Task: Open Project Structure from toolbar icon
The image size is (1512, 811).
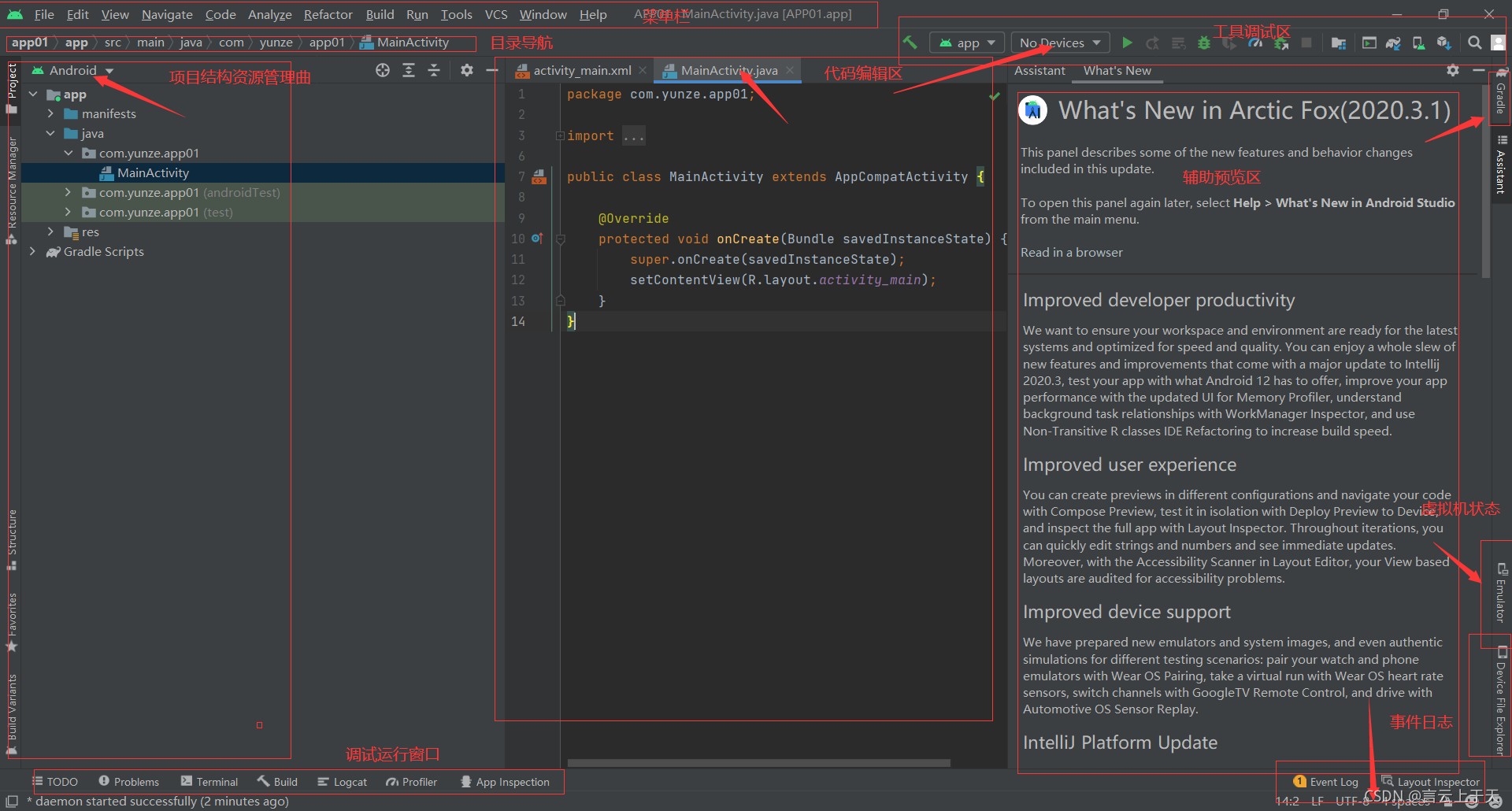Action: pos(1339,43)
